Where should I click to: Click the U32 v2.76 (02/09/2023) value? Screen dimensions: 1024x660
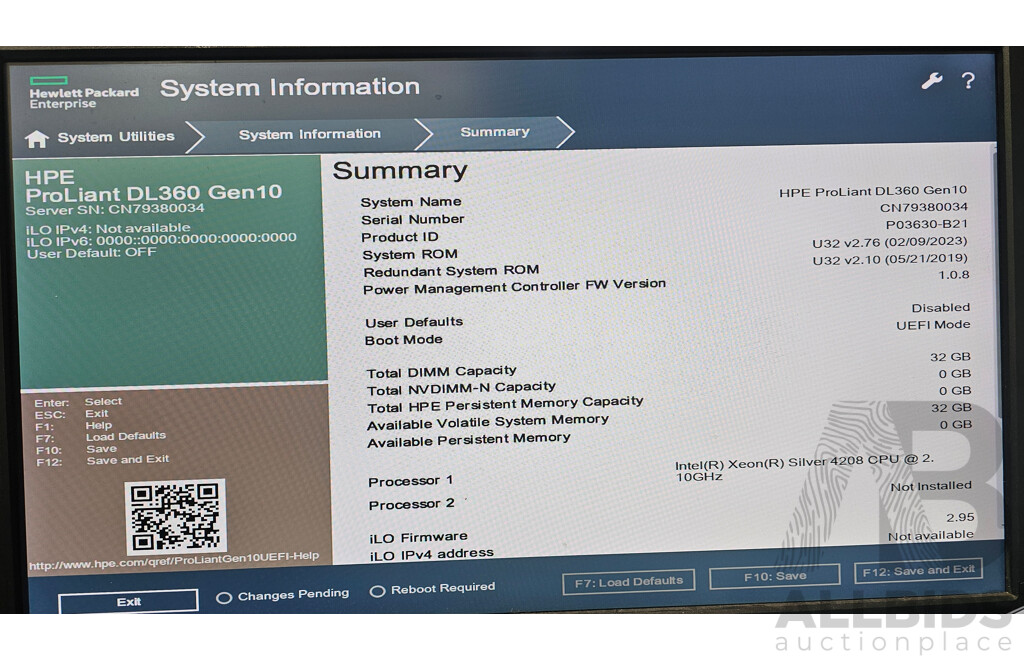889,243
